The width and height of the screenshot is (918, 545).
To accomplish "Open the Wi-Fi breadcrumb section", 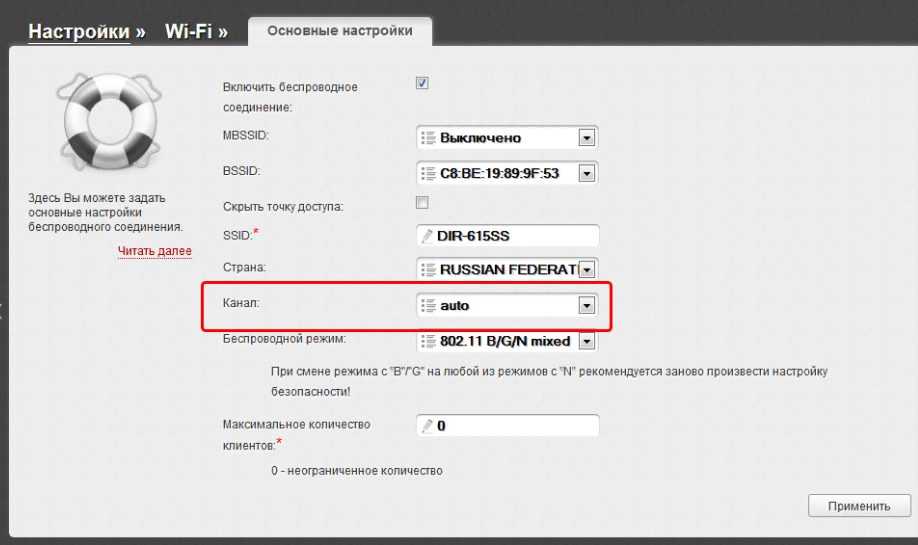I will pos(188,32).
